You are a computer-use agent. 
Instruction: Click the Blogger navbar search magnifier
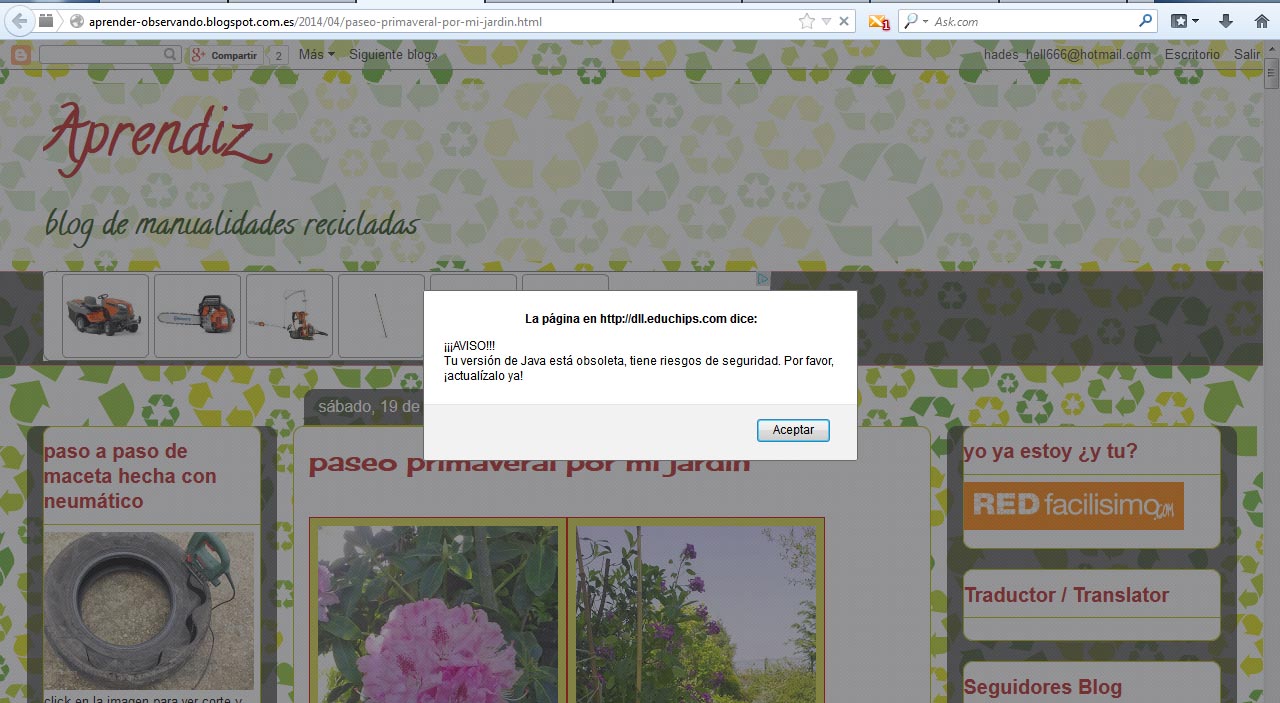point(171,55)
